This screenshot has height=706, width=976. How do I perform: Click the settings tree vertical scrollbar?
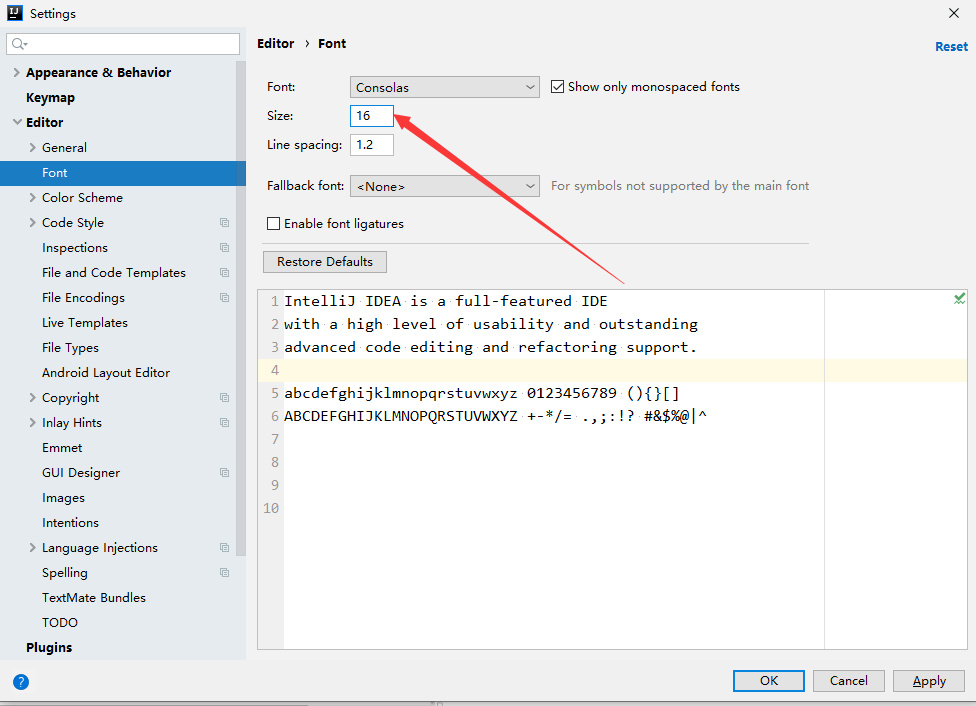pyautogui.click(x=241, y=308)
